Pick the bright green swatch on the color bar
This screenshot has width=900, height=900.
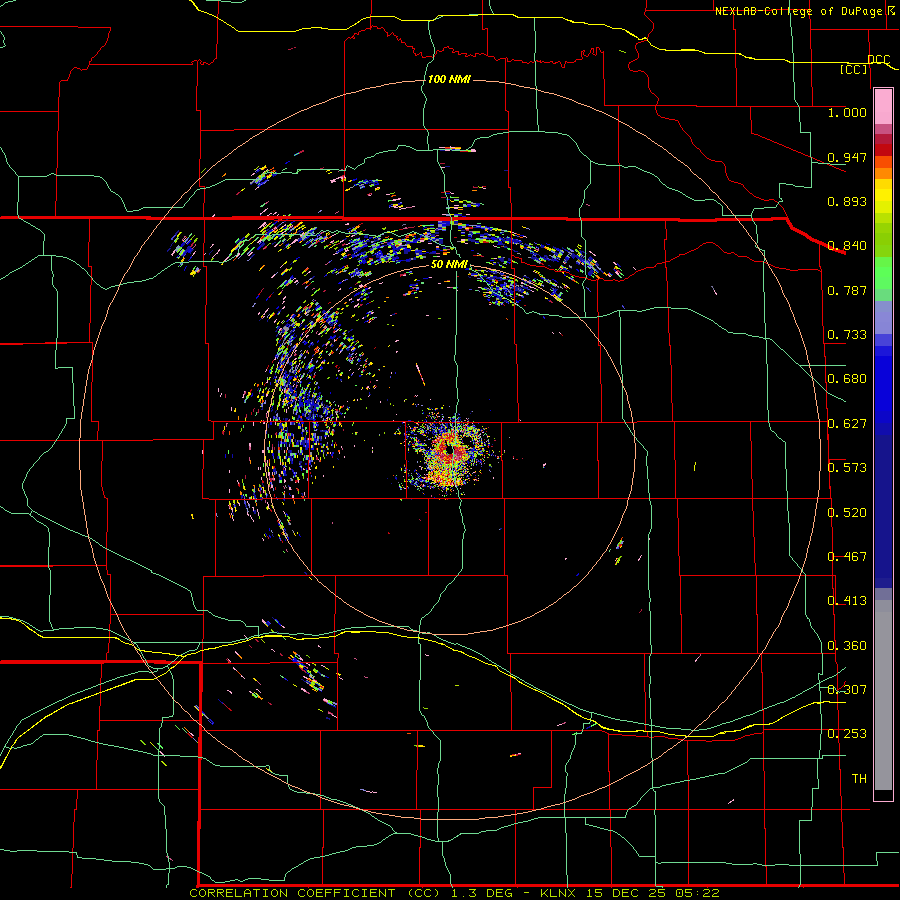[x=883, y=274]
